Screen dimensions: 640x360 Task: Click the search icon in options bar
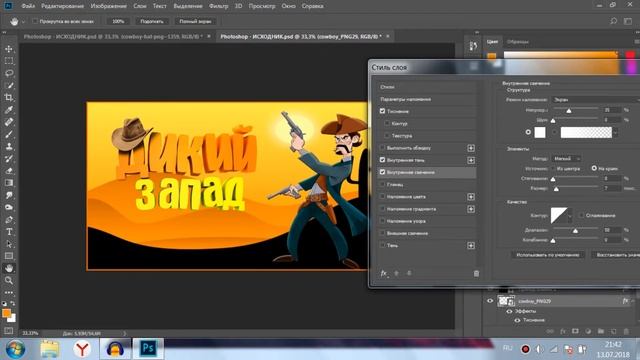coord(613,21)
